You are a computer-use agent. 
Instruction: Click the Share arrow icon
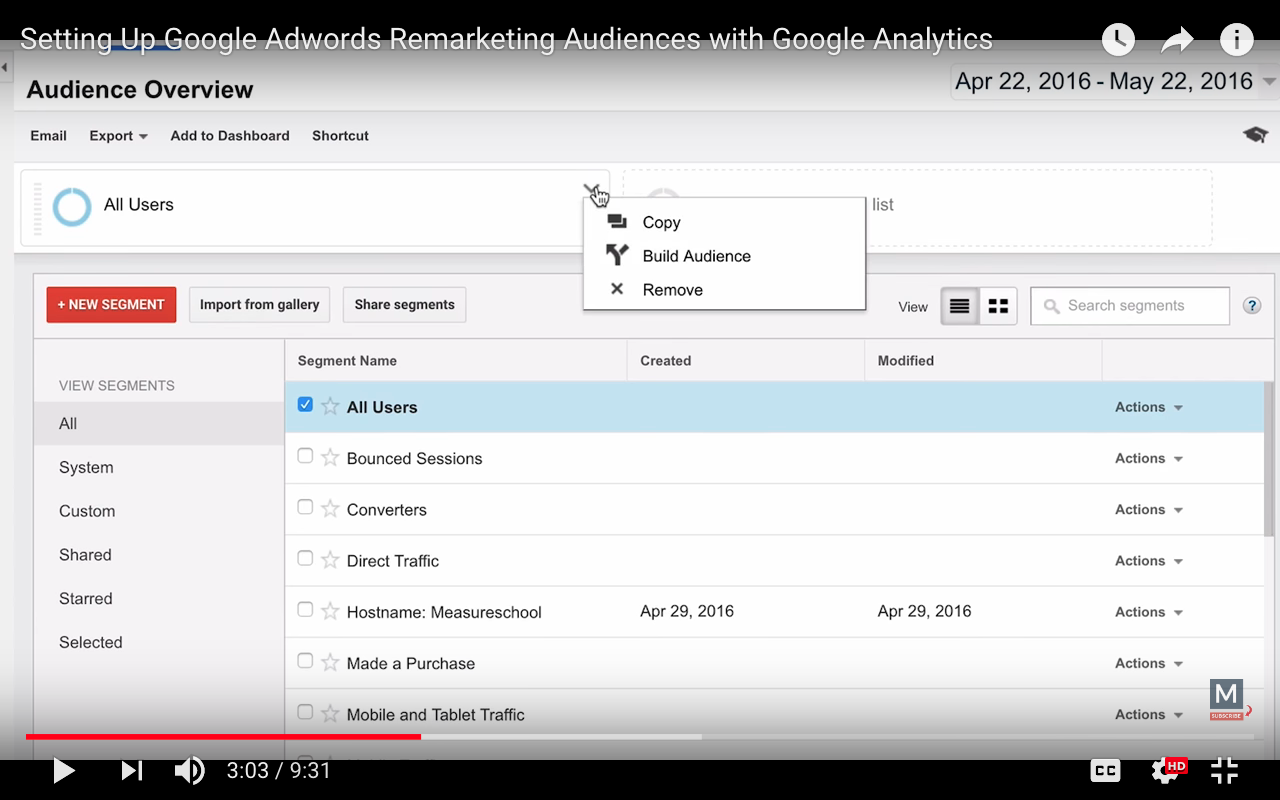pyautogui.click(x=1177, y=40)
